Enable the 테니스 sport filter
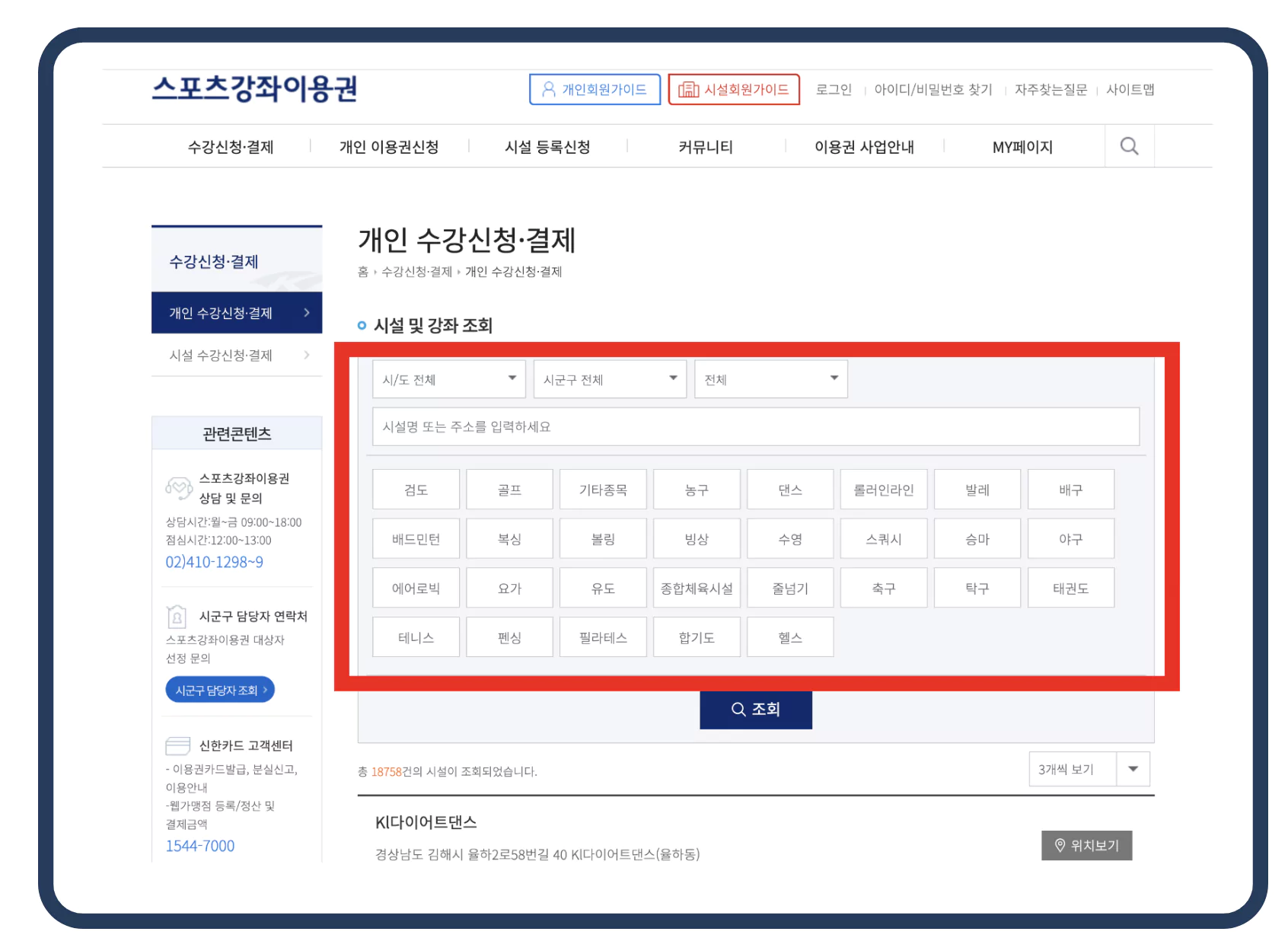This screenshot has height=938, width=1288. (x=416, y=637)
